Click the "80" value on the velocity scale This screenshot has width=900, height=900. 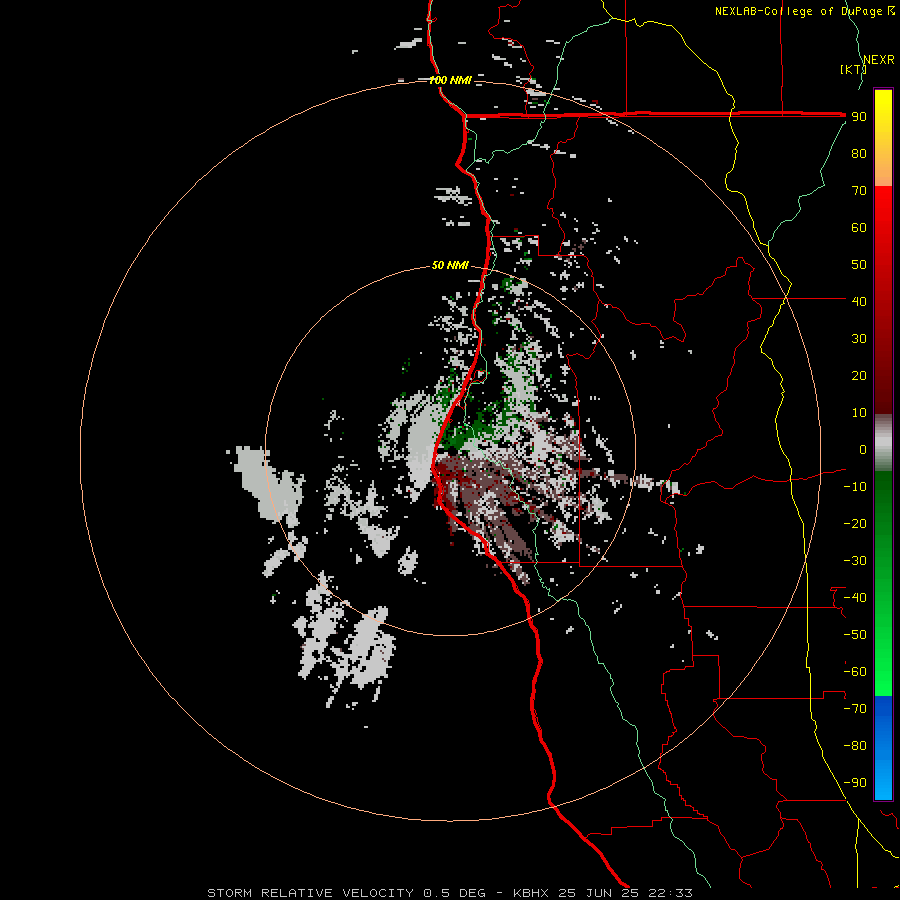pyautogui.click(x=859, y=154)
